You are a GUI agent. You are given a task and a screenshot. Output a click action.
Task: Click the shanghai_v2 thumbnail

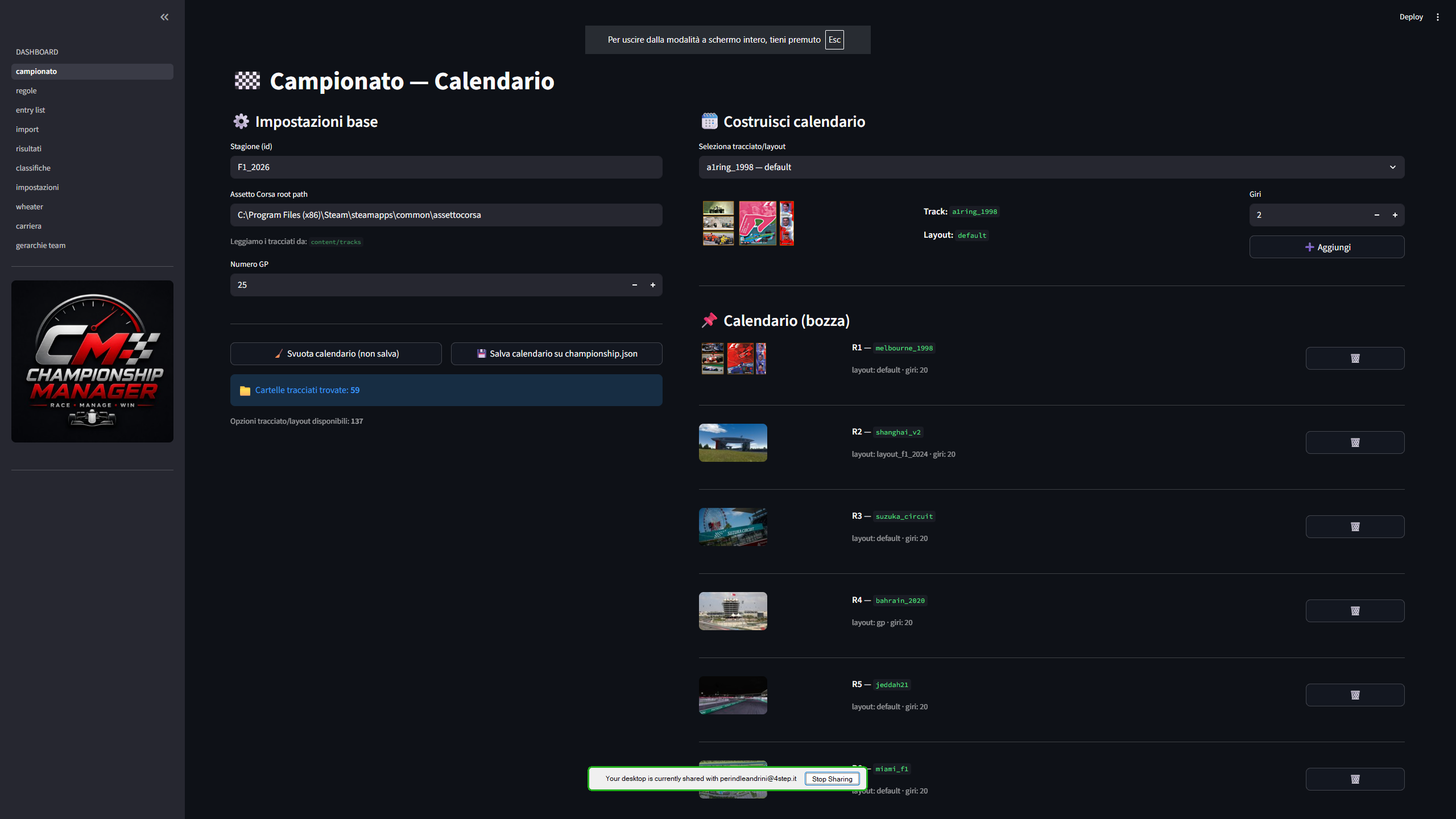tap(733, 442)
